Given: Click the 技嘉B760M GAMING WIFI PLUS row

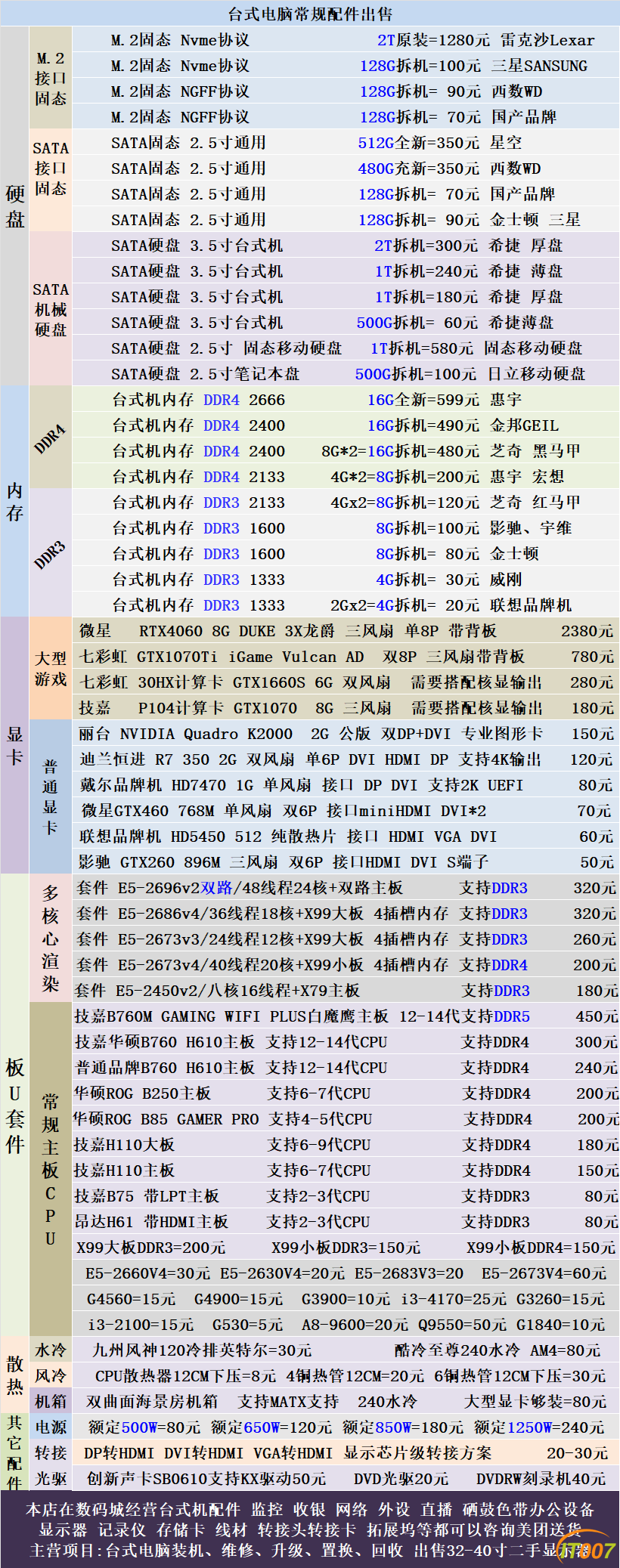Looking at the screenshot, I should click(x=346, y=1016).
